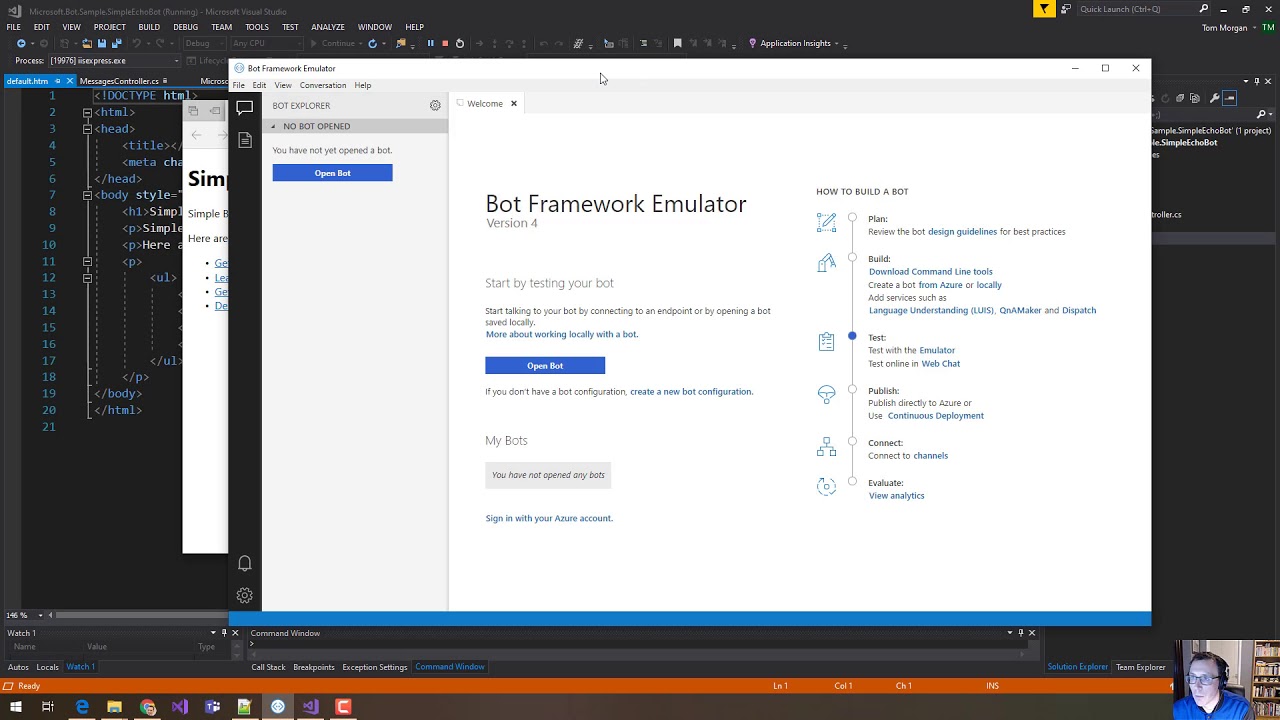Viewport: 1280px width, 720px height.
Task: Switch to the Breakpoints tab
Action: [x=314, y=667]
